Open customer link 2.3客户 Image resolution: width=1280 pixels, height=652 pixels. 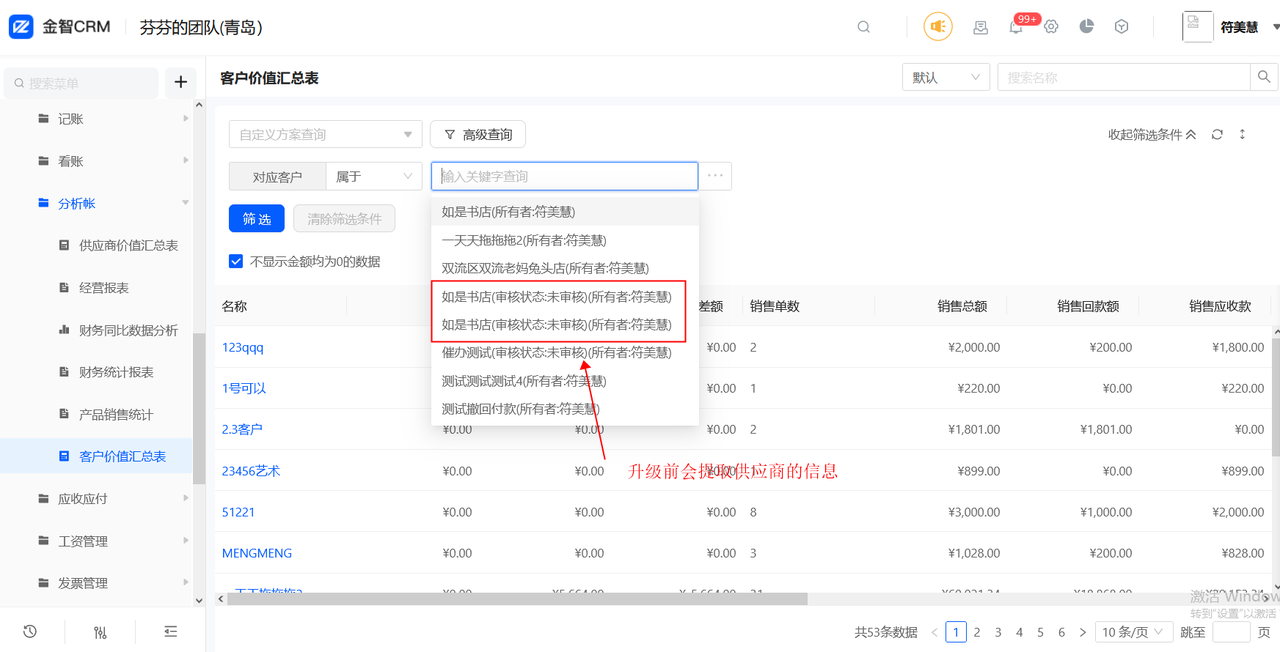point(242,429)
